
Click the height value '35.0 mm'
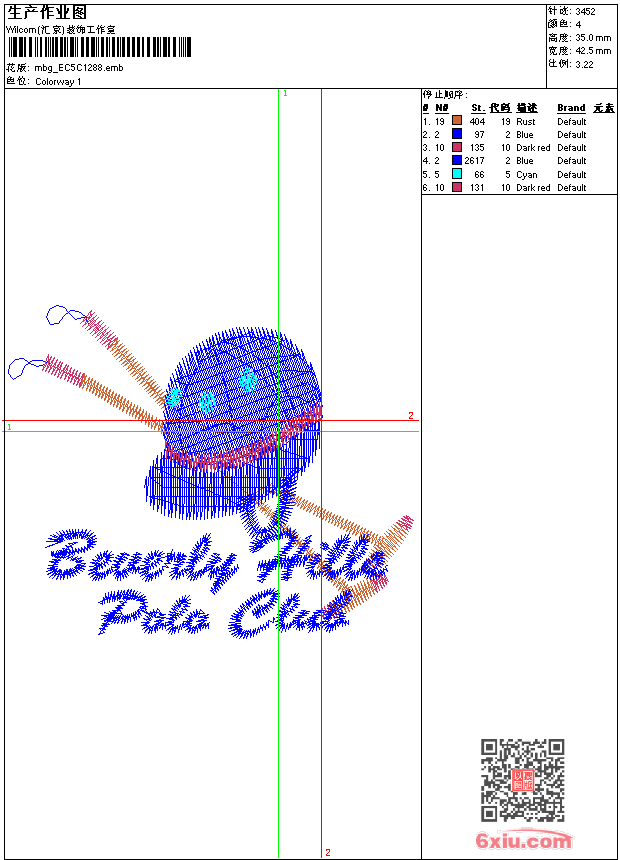[x=593, y=38]
